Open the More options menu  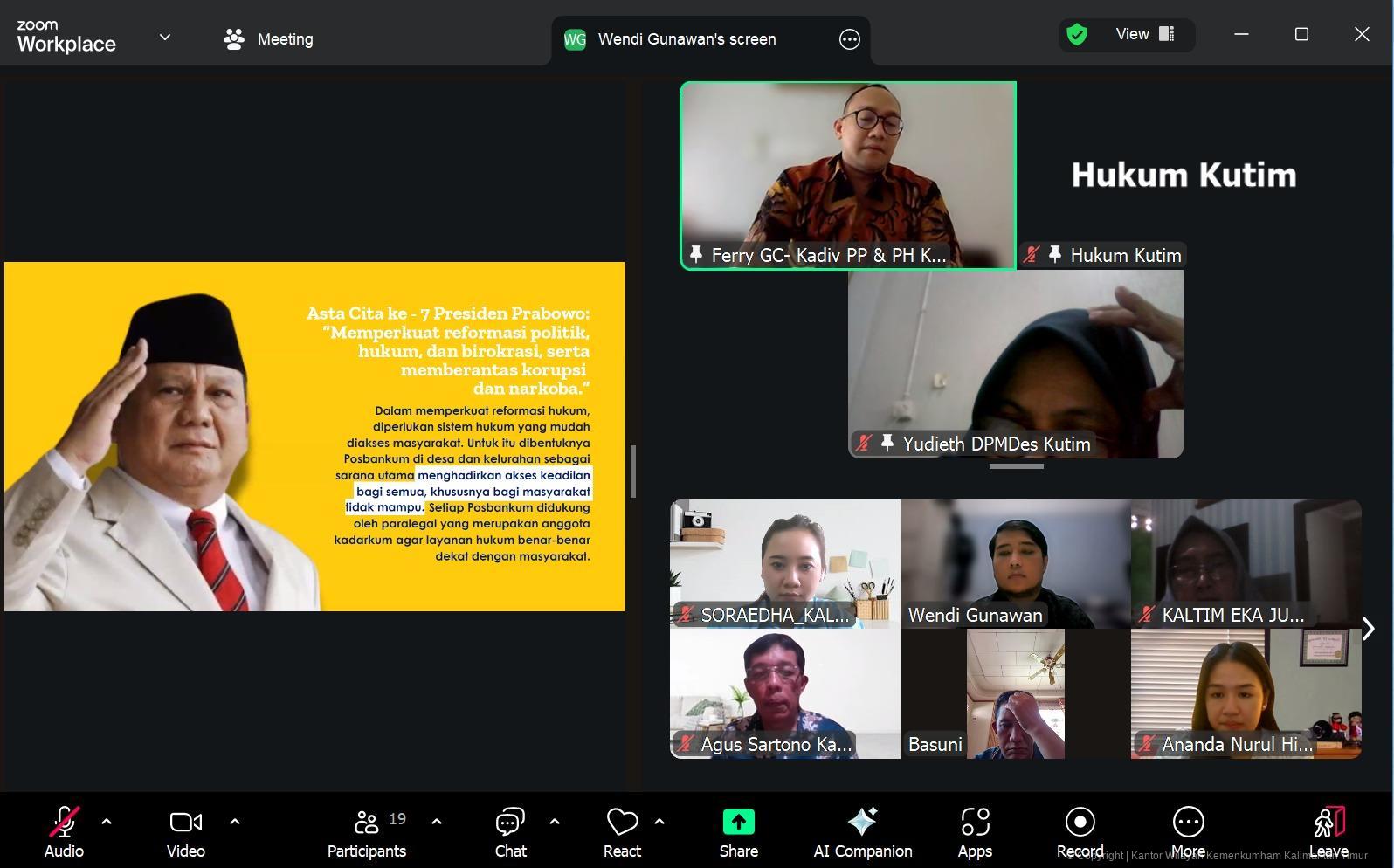click(1188, 832)
